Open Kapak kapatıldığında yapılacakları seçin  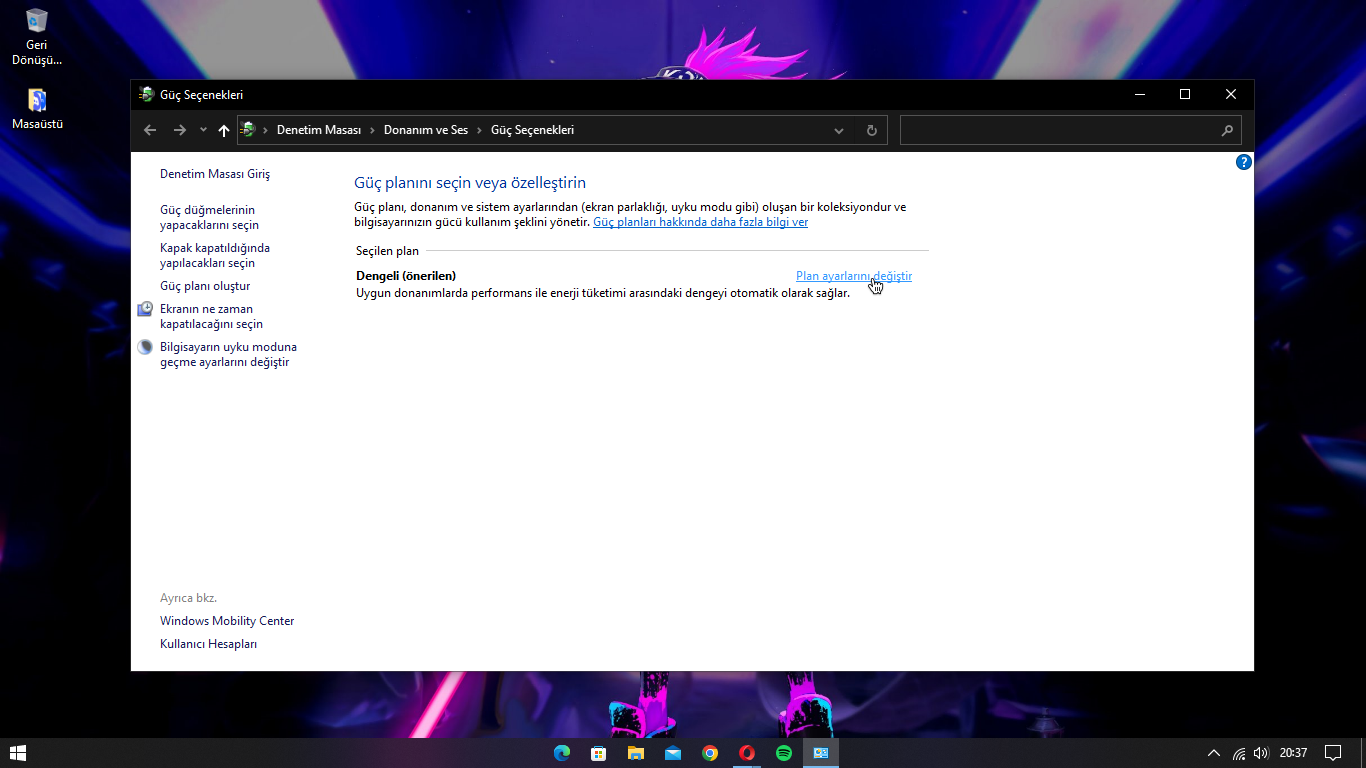click(x=215, y=256)
